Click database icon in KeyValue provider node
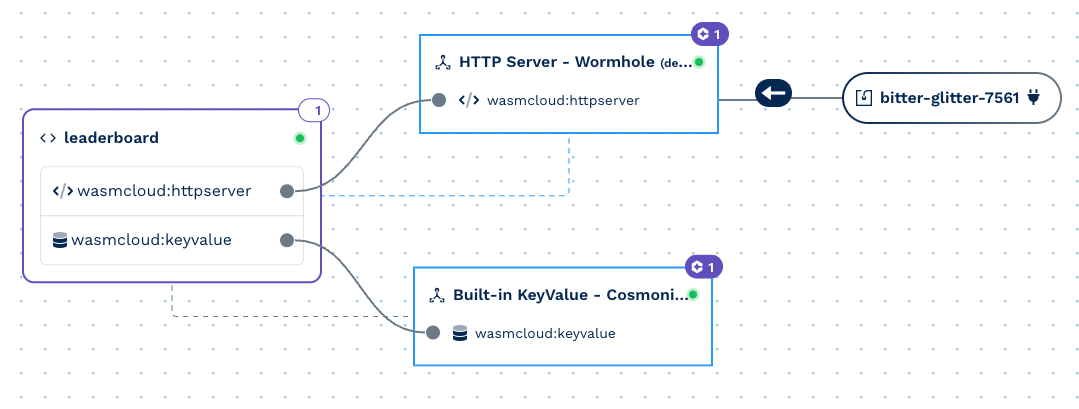This screenshot has width=1079, height=409. pyautogui.click(x=460, y=333)
